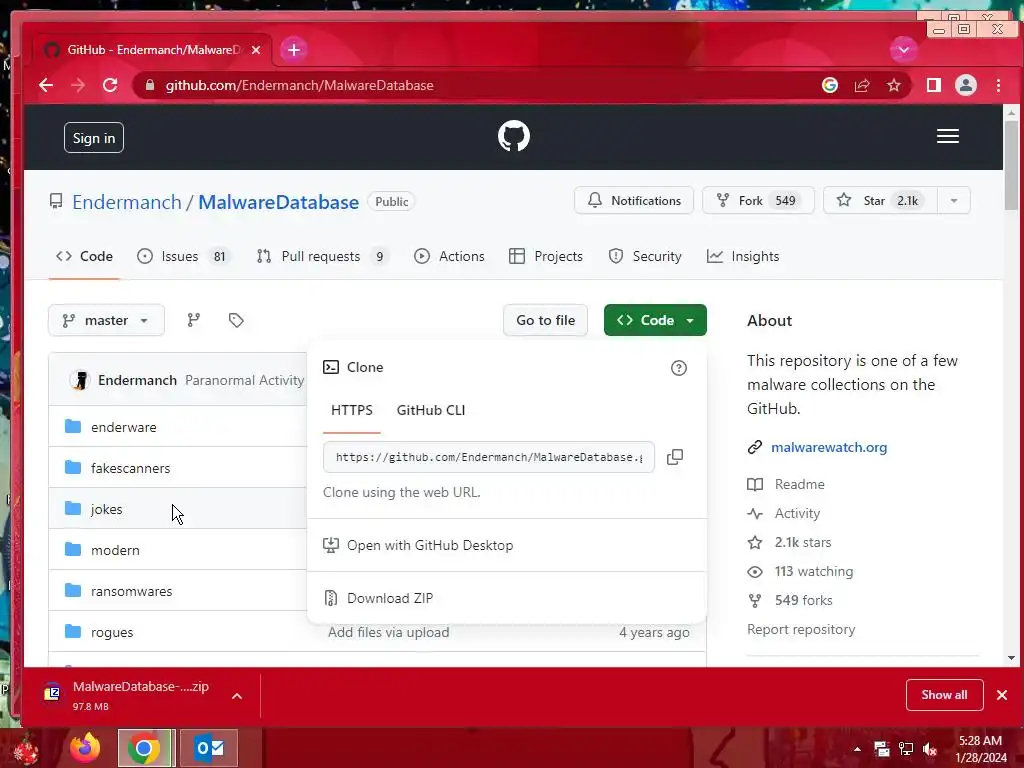The height and width of the screenshot is (768, 1024).
Task: Open the Chrome profile avatar
Action: pos(966,85)
